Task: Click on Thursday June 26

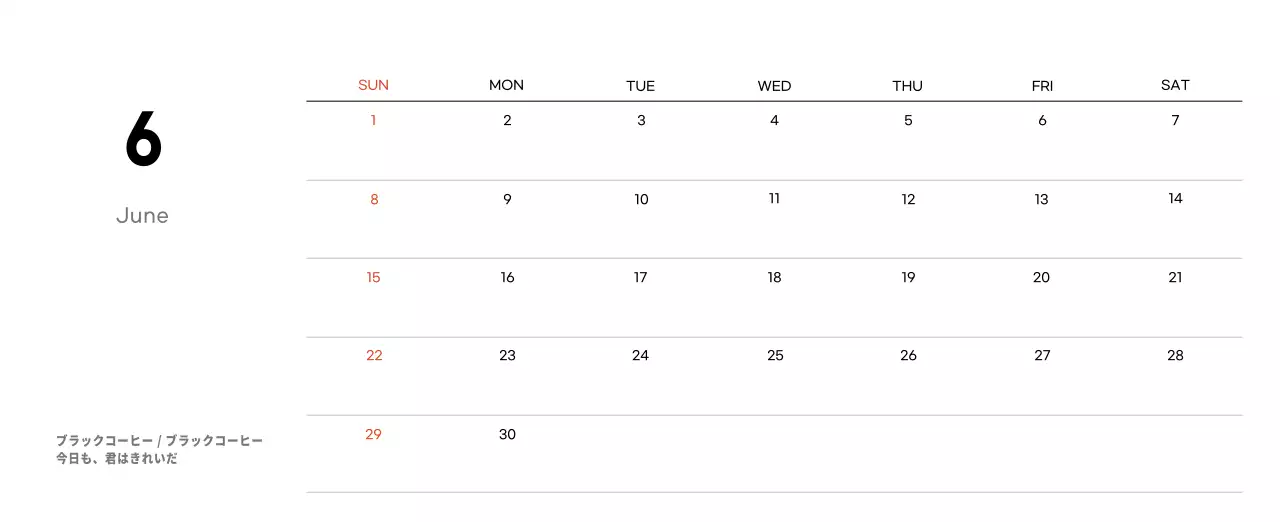Action: (908, 356)
